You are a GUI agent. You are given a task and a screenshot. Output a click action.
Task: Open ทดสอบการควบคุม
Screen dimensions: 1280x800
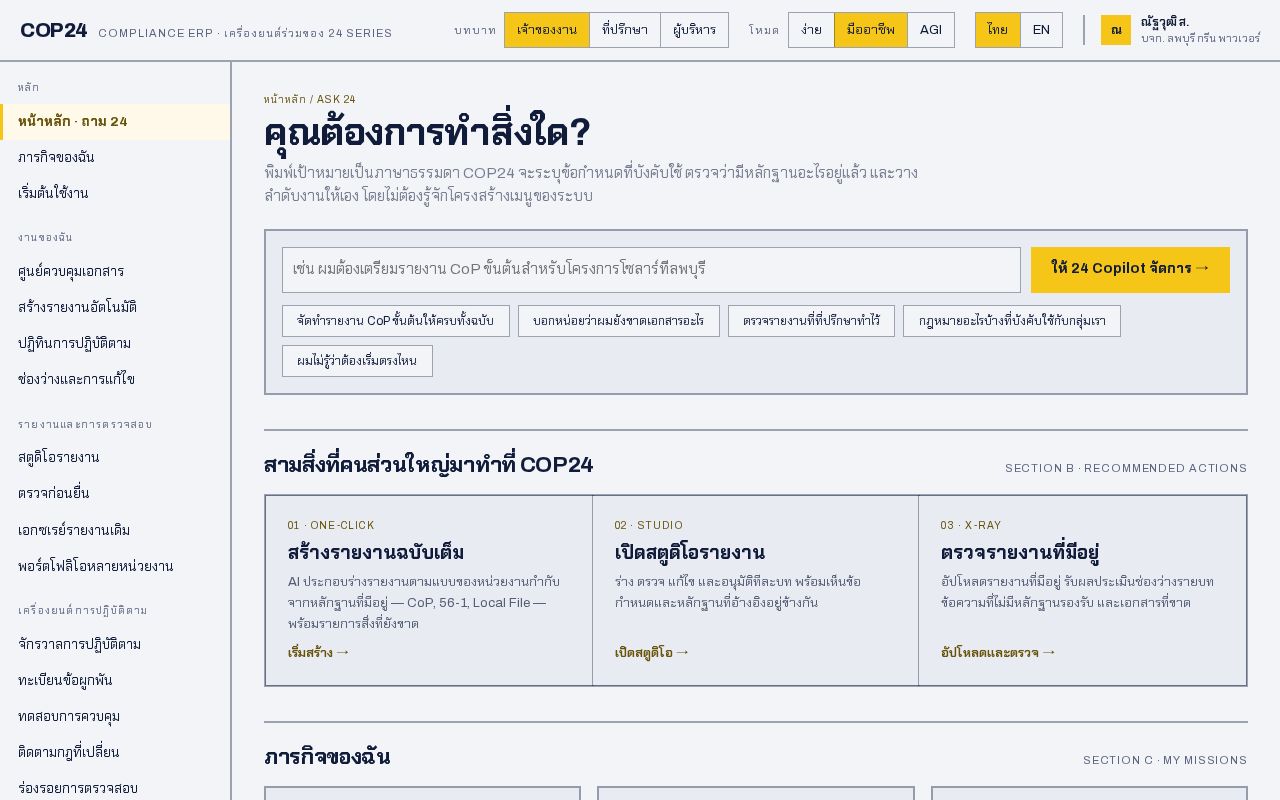[x=115, y=716]
